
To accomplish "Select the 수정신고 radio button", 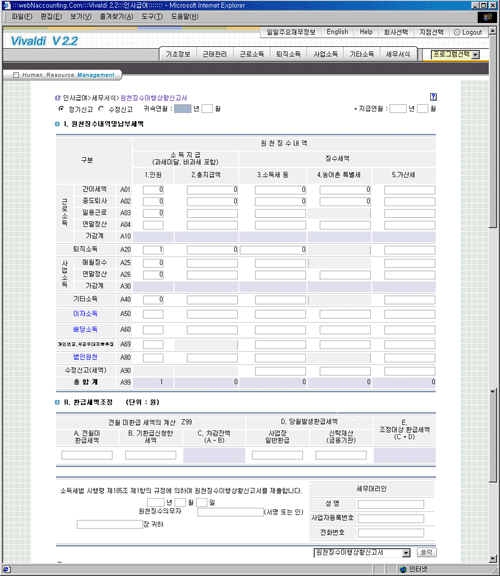I will coord(101,109).
